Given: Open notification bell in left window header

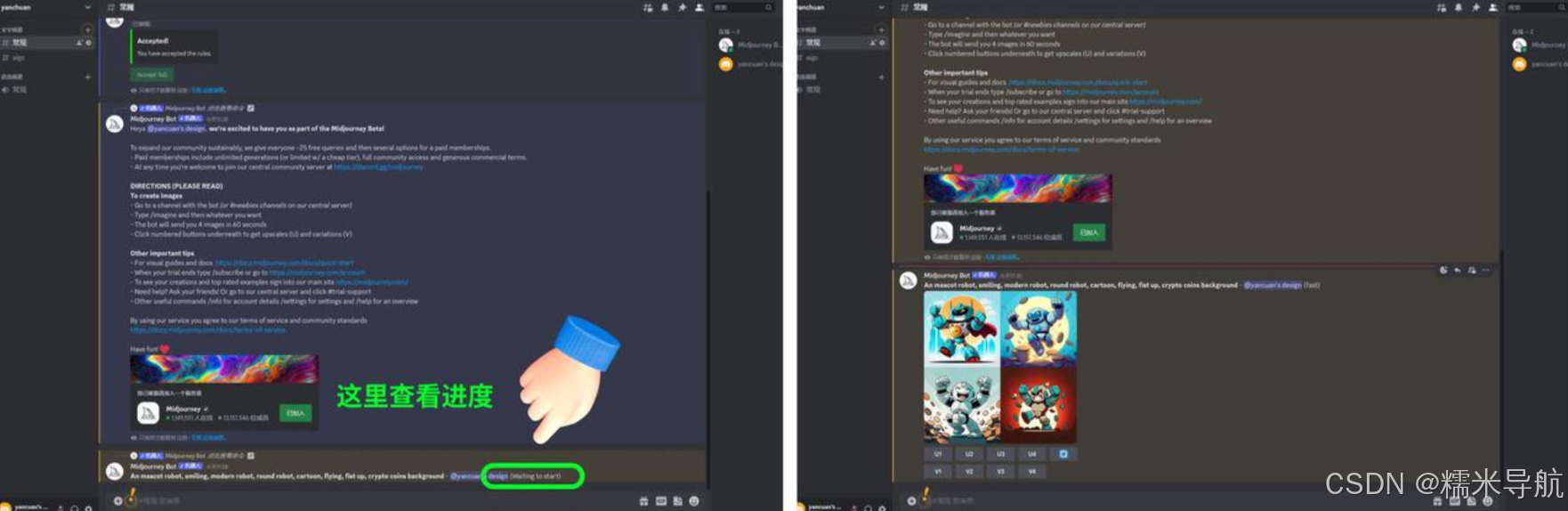Looking at the screenshot, I should point(665,7).
